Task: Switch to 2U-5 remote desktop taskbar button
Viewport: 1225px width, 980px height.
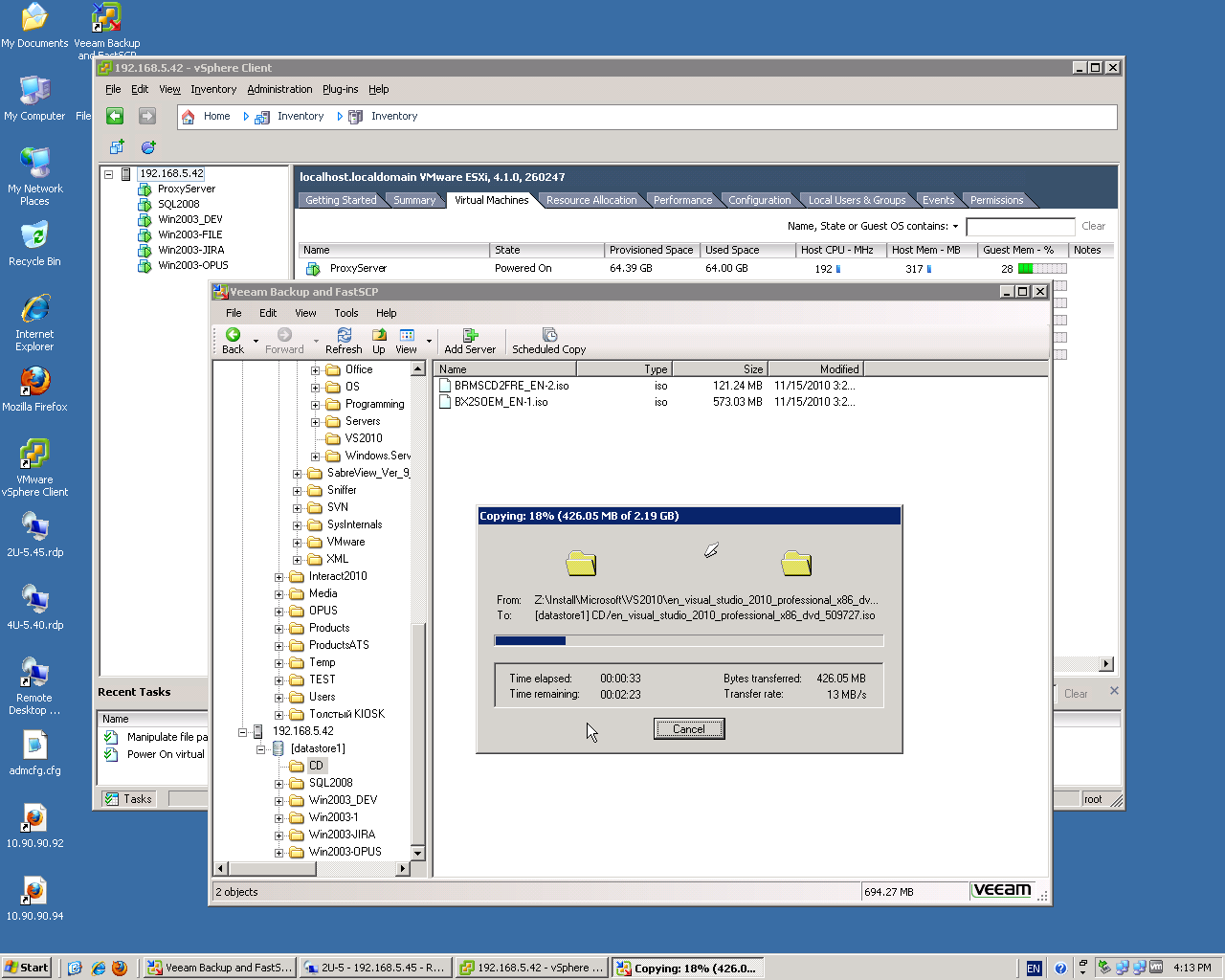Action: [375, 968]
